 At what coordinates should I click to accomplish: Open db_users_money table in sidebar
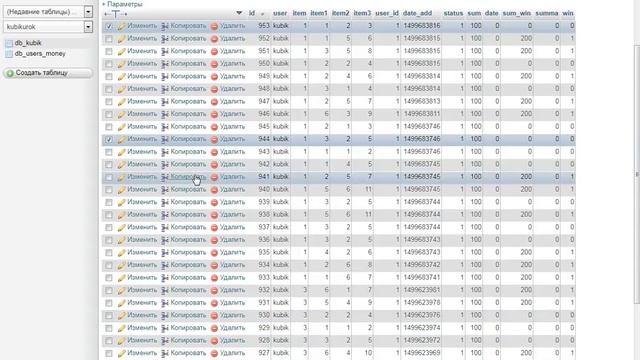tap(40, 53)
